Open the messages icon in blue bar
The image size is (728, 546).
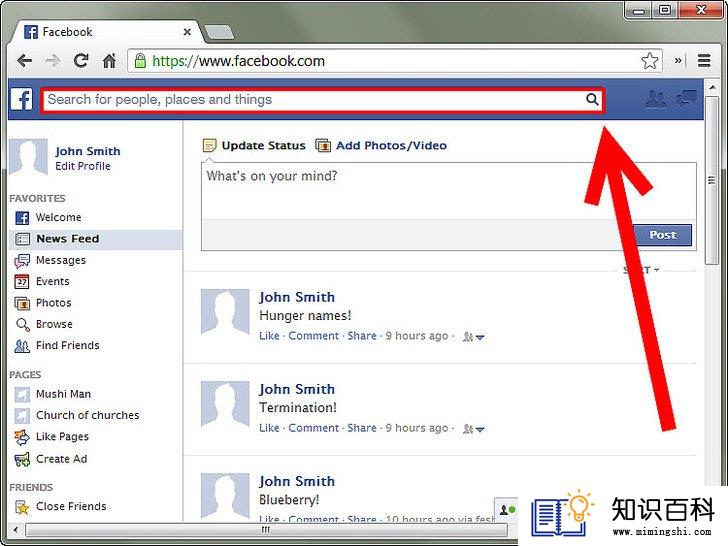(687, 99)
